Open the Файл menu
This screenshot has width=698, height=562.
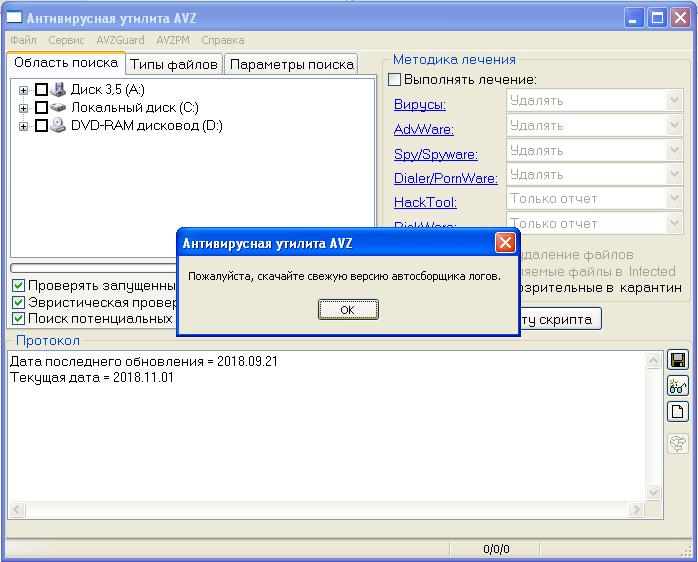click(x=24, y=40)
